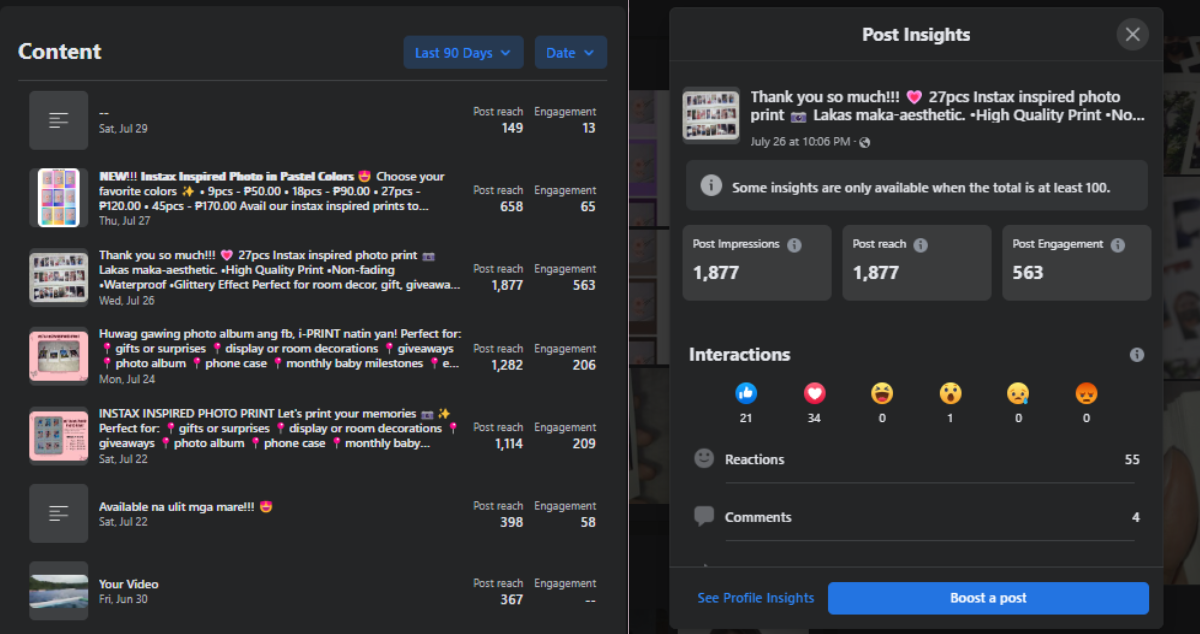Click the text post icon for Available na ulit
The height and width of the screenshot is (634, 1200).
tap(59, 513)
